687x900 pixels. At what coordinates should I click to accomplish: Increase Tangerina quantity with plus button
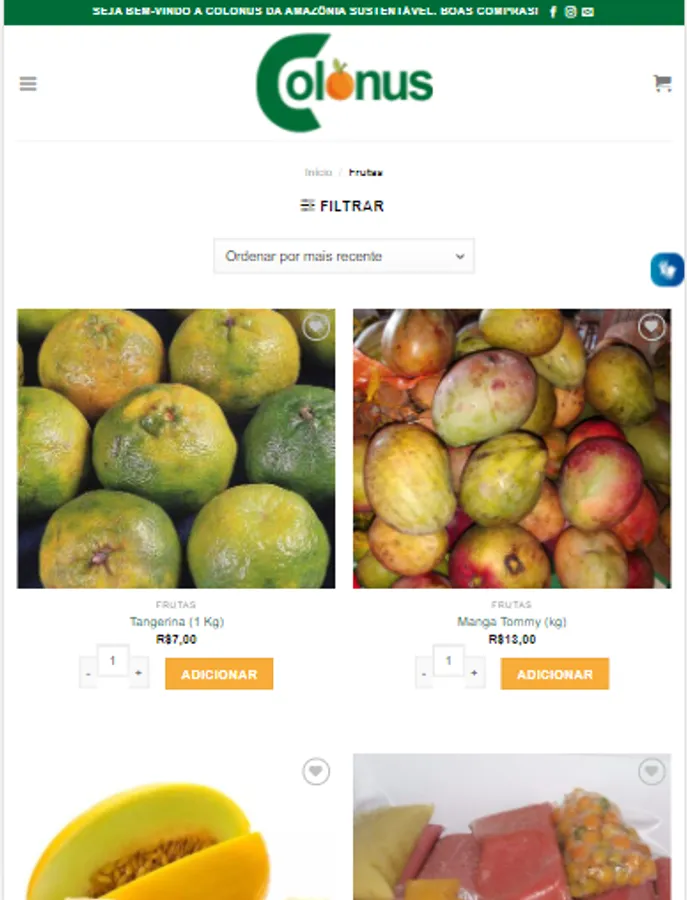click(138, 673)
